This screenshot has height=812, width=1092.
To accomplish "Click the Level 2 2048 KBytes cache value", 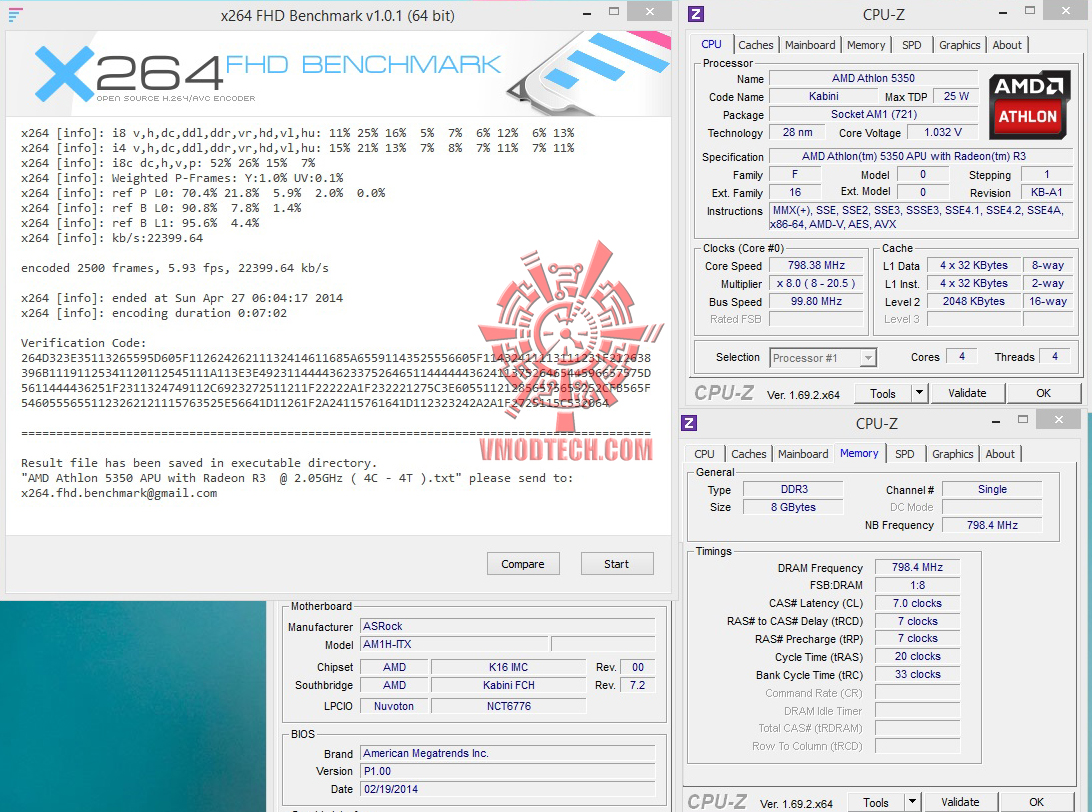I will coord(974,302).
